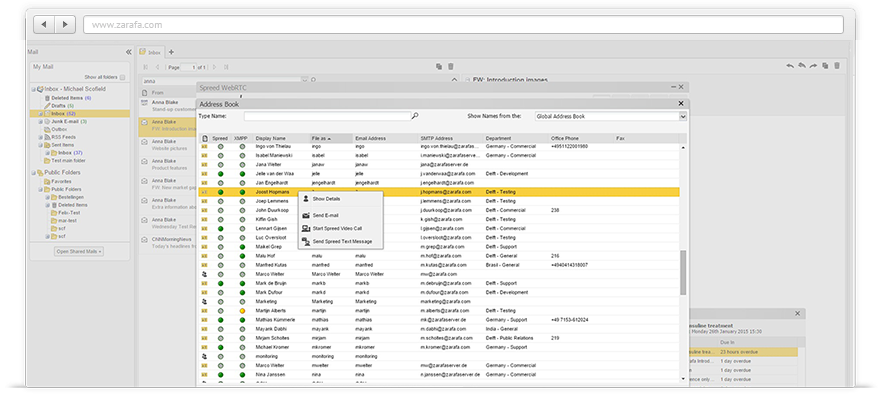Click the magnifier search icon in Address Book
This screenshot has height=394, width=884.
pos(416,116)
